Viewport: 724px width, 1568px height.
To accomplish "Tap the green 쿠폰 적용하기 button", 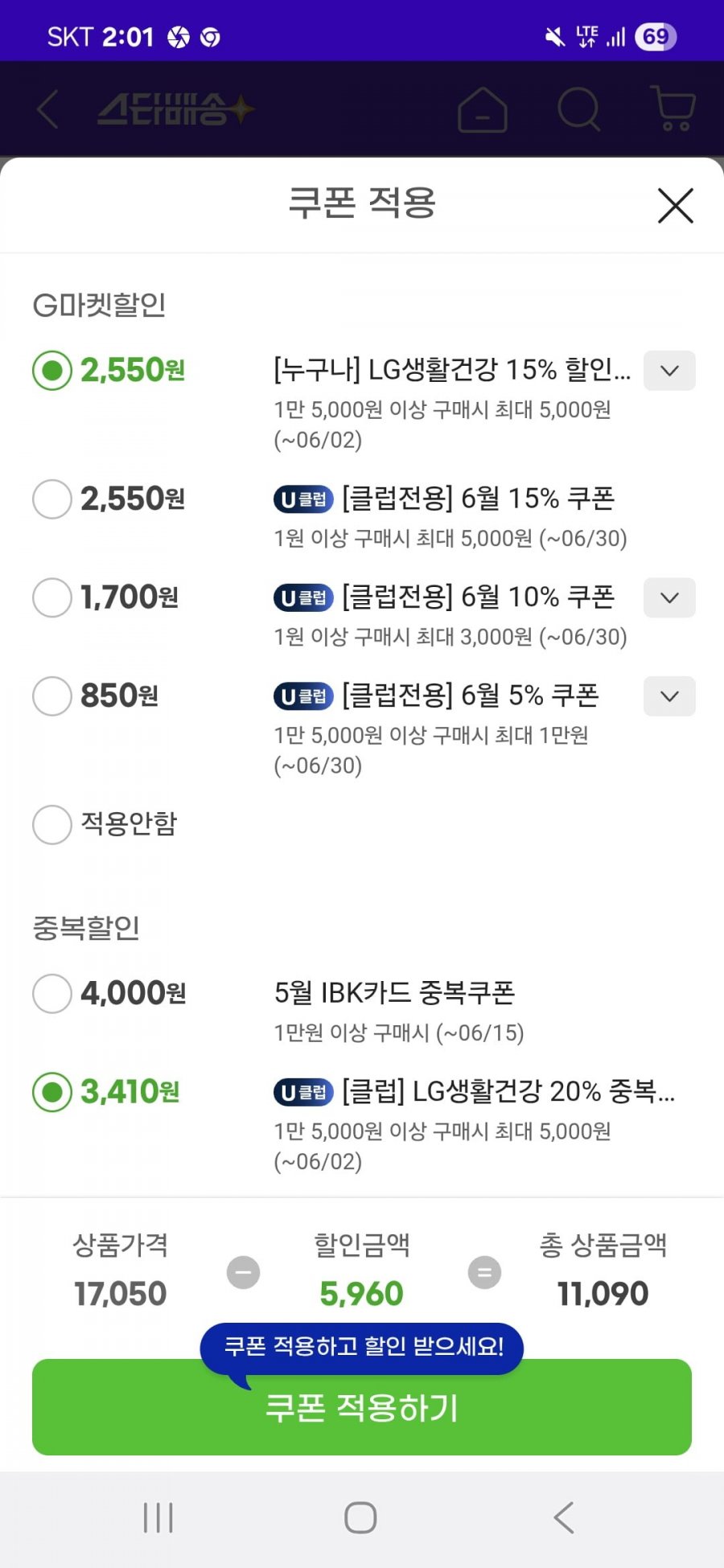I will [x=362, y=1407].
